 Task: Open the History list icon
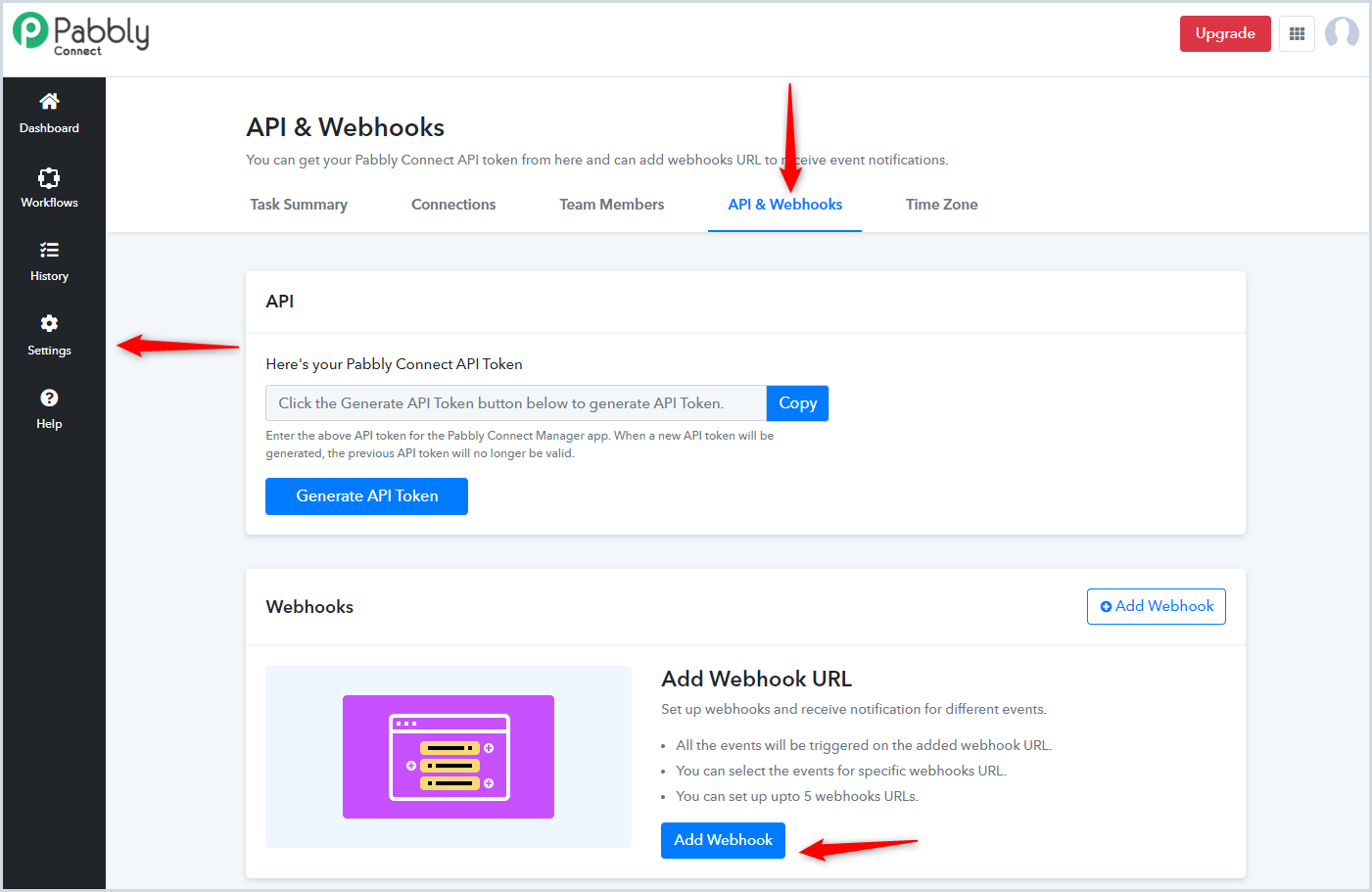(x=49, y=250)
